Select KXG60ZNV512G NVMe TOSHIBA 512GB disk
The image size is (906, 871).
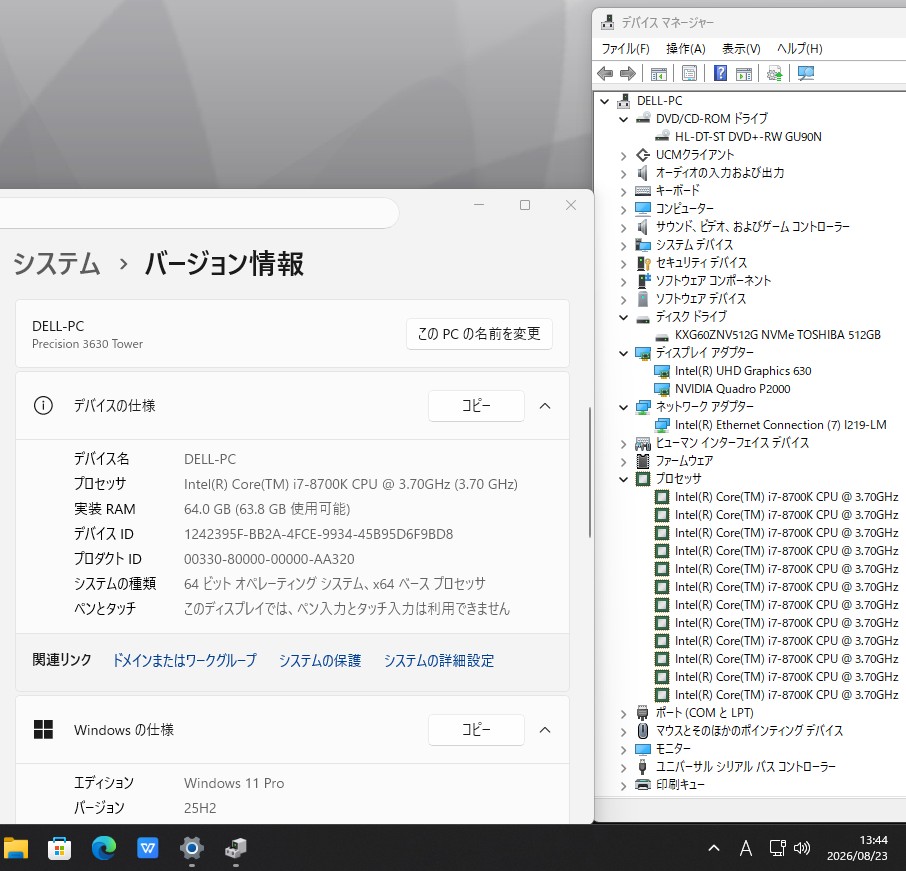click(777, 335)
